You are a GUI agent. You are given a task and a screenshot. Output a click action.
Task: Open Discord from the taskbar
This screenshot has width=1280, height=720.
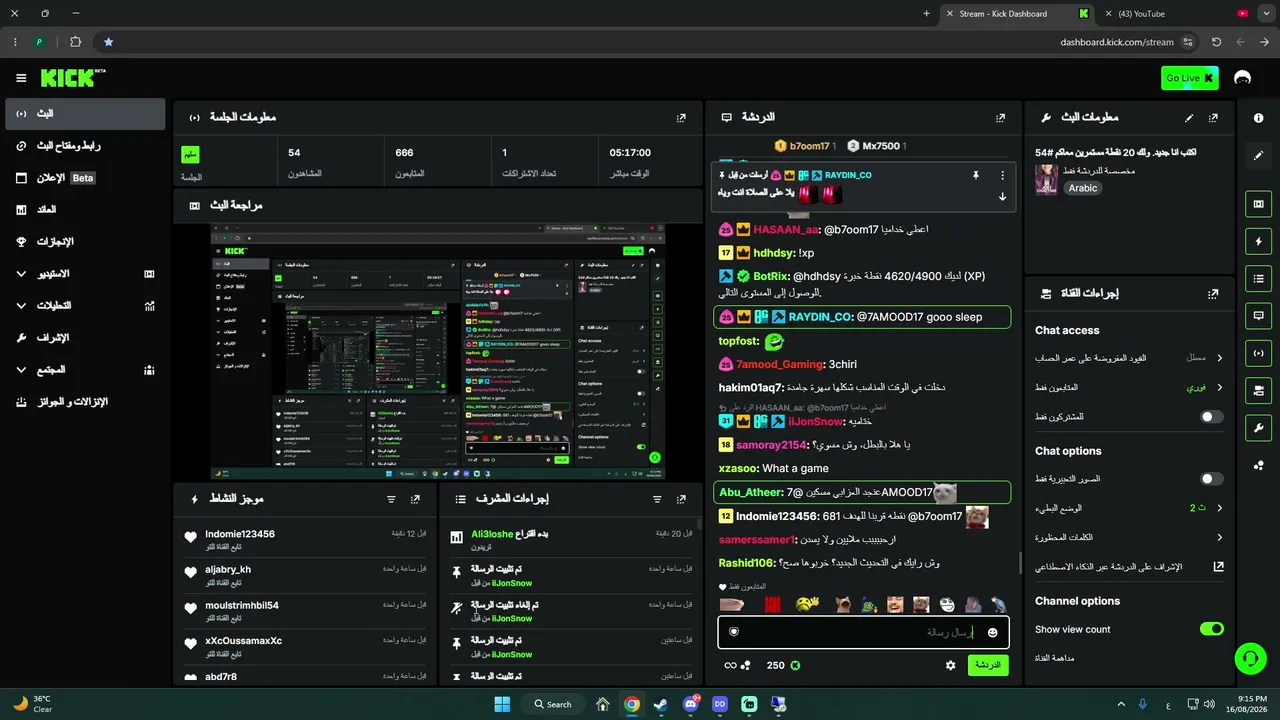(690, 704)
